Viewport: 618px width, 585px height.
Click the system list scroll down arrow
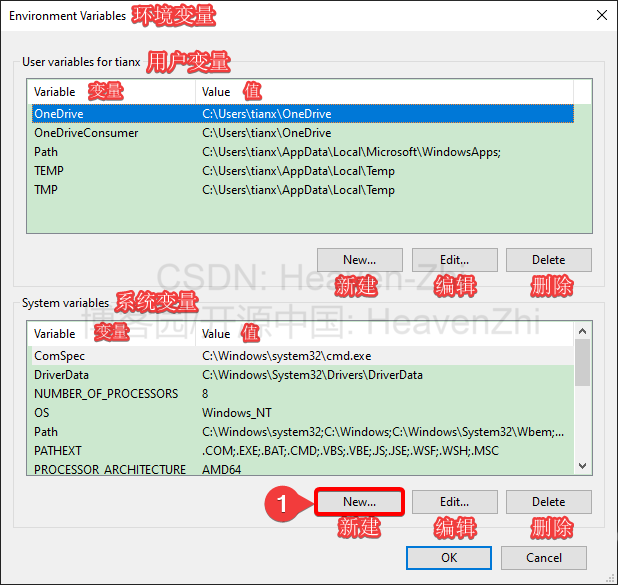click(x=583, y=466)
